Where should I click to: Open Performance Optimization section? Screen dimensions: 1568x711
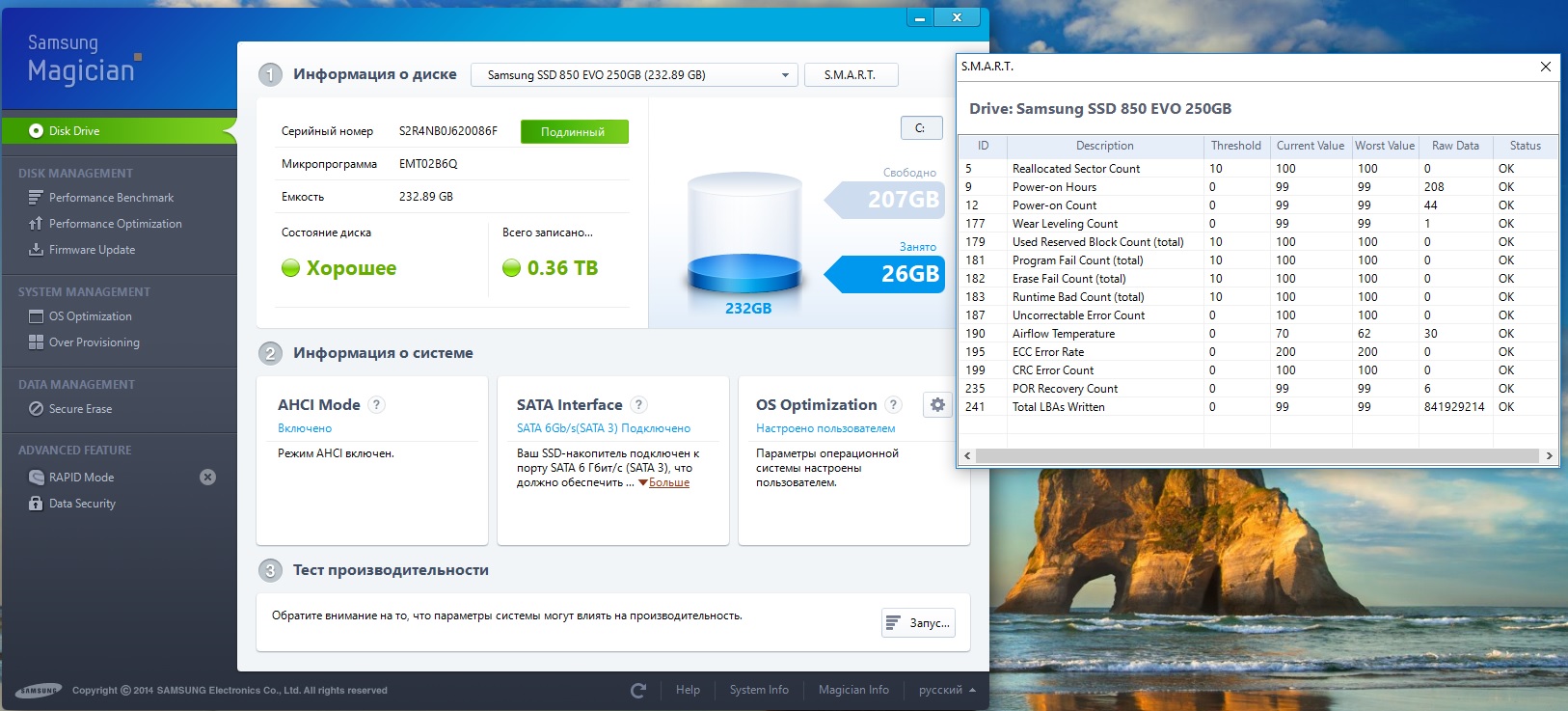115,224
